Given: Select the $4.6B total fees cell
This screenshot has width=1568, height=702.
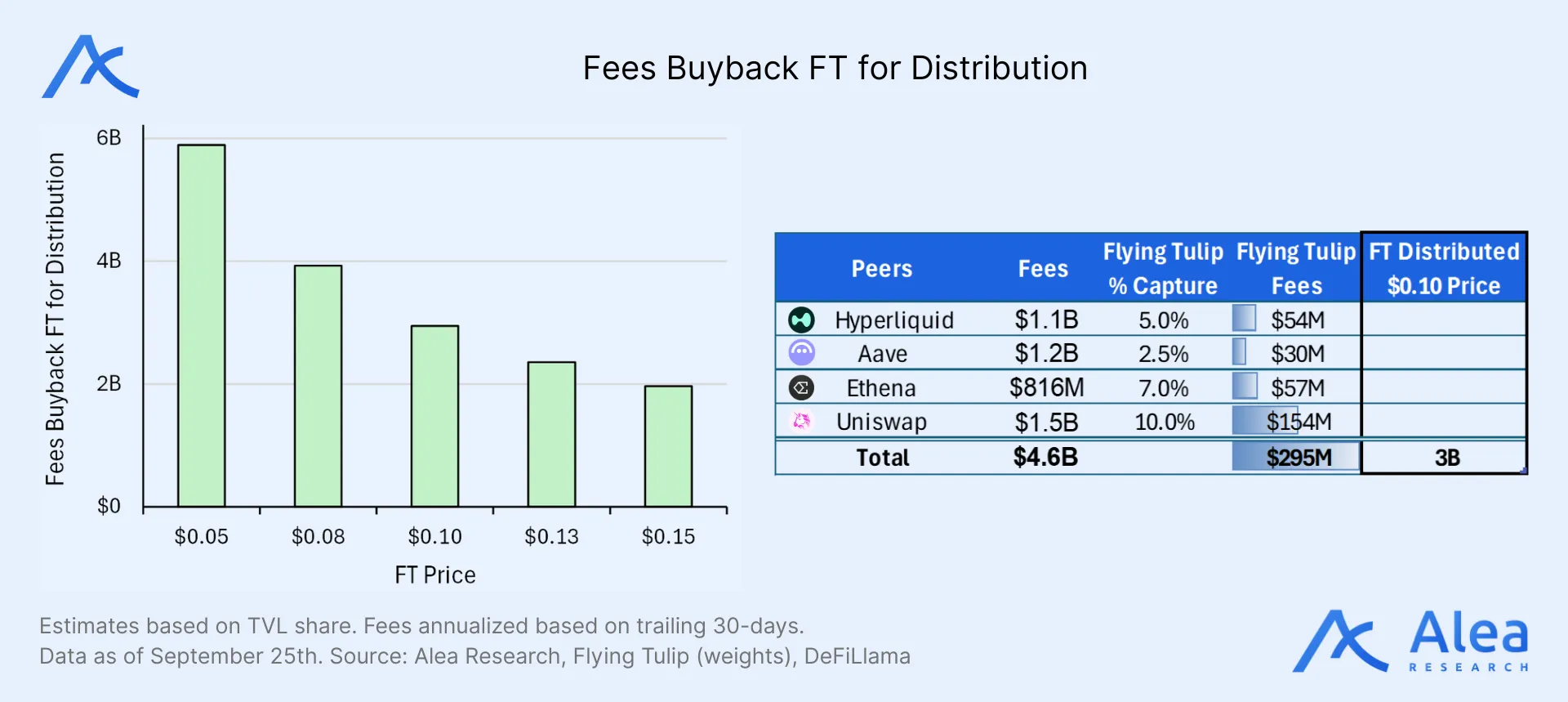Looking at the screenshot, I should pyautogui.click(x=1045, y=458).
